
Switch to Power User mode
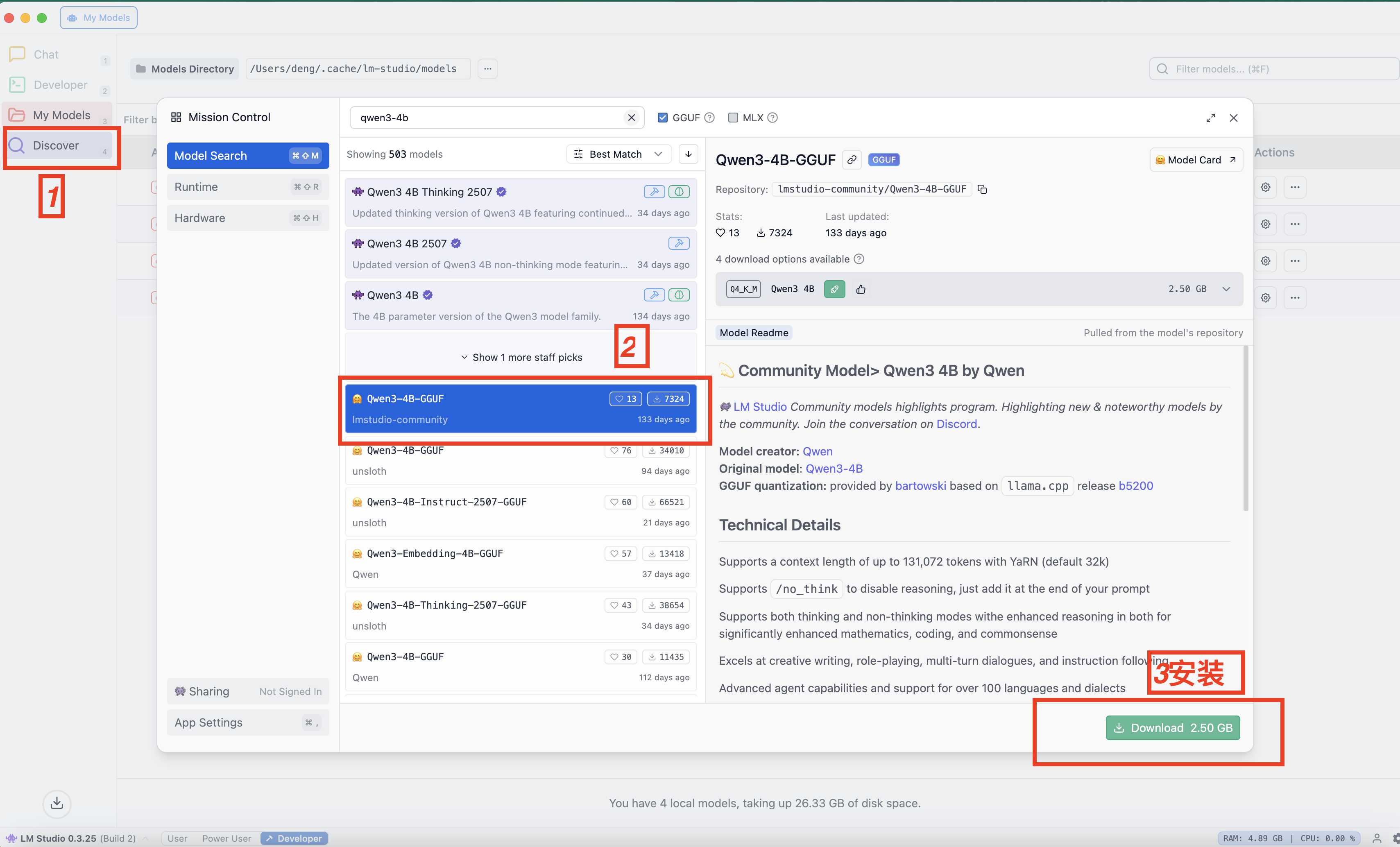[227, 838]
